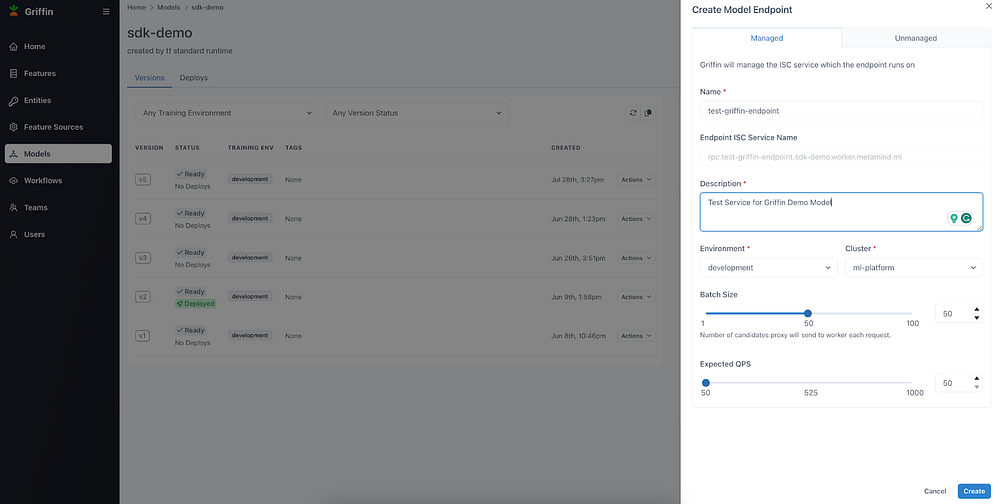The image size is (1000, 504).
Task: Click the Expected QPS slider handle
Action: tap(705, 383)
